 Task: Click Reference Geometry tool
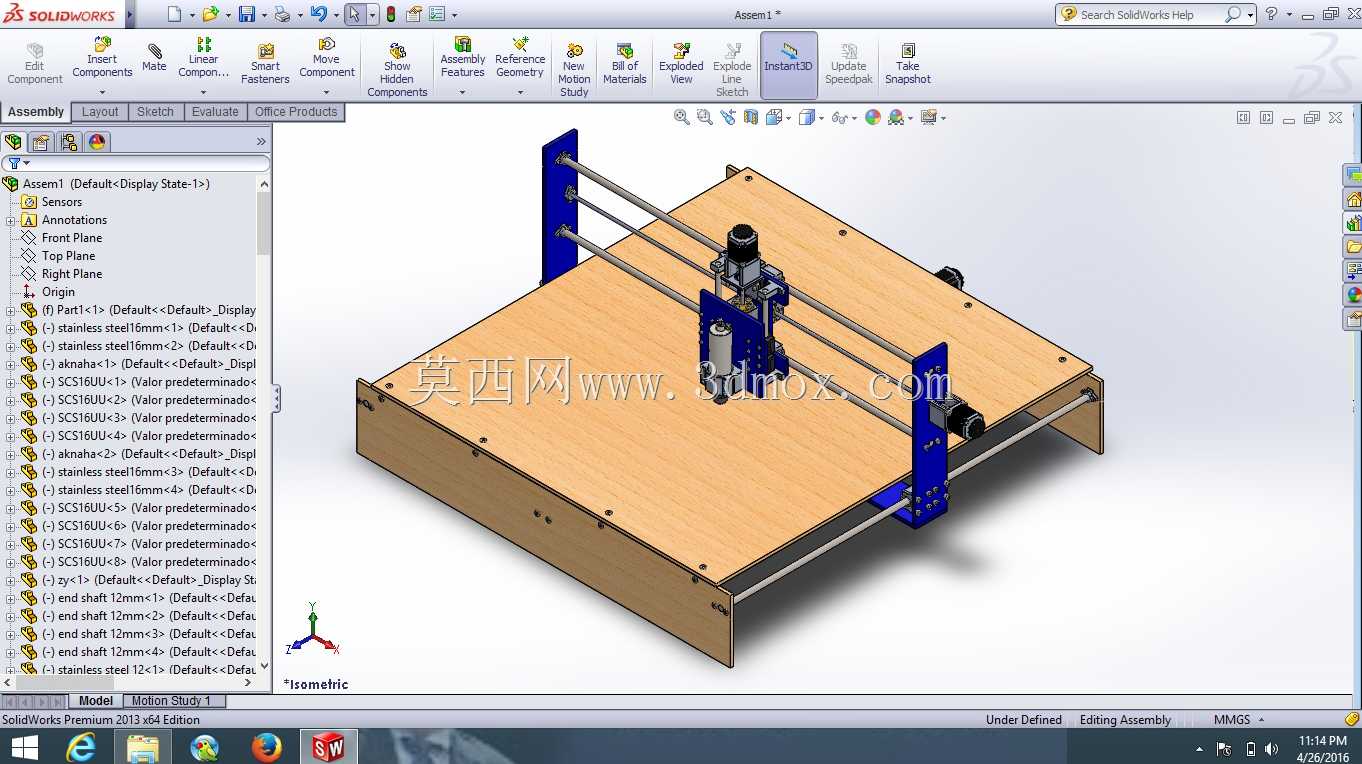pyautogui.click(x=520, y=58)
